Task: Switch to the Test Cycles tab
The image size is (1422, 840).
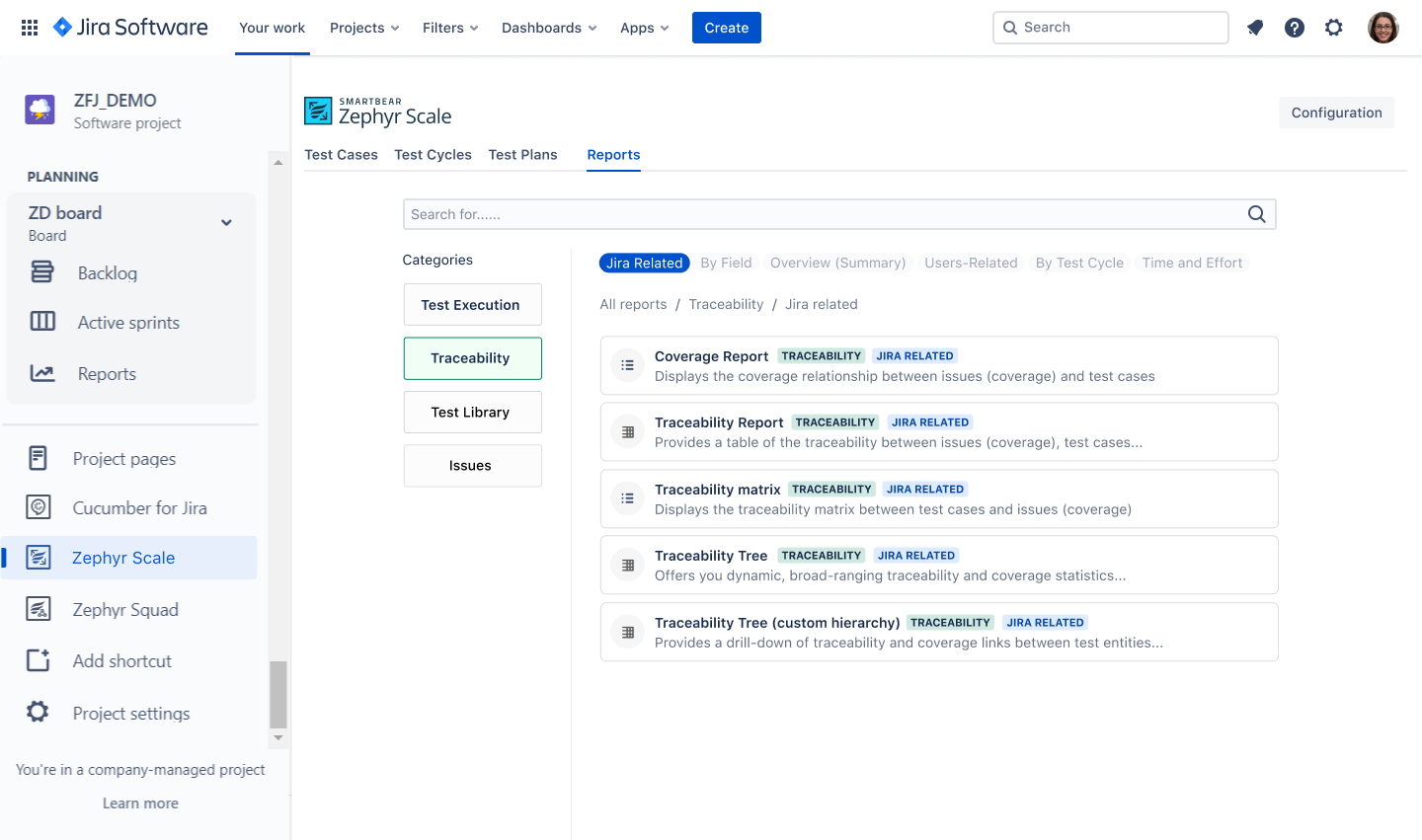Action: click(433, 155)
